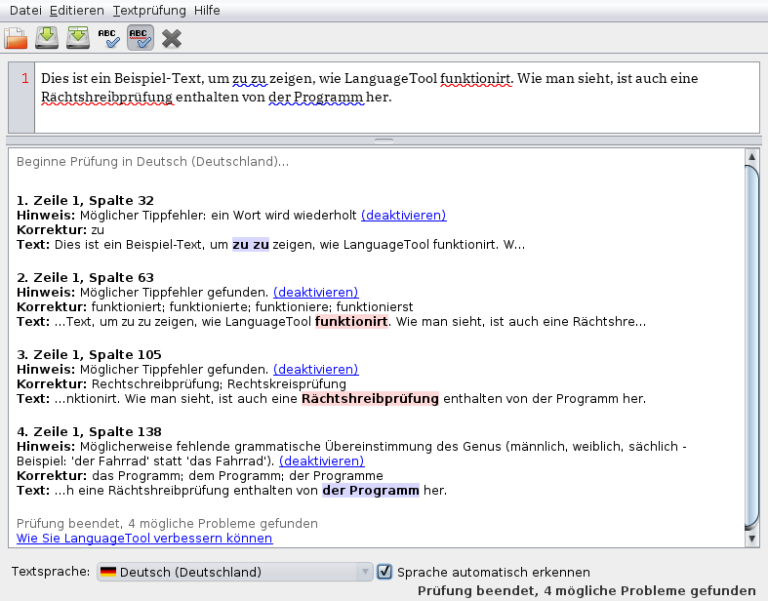The width and height of the screenshot is (768, 601).
Task: Click underlined 'zu zu' in editor text
Action: tap(250, 78)
